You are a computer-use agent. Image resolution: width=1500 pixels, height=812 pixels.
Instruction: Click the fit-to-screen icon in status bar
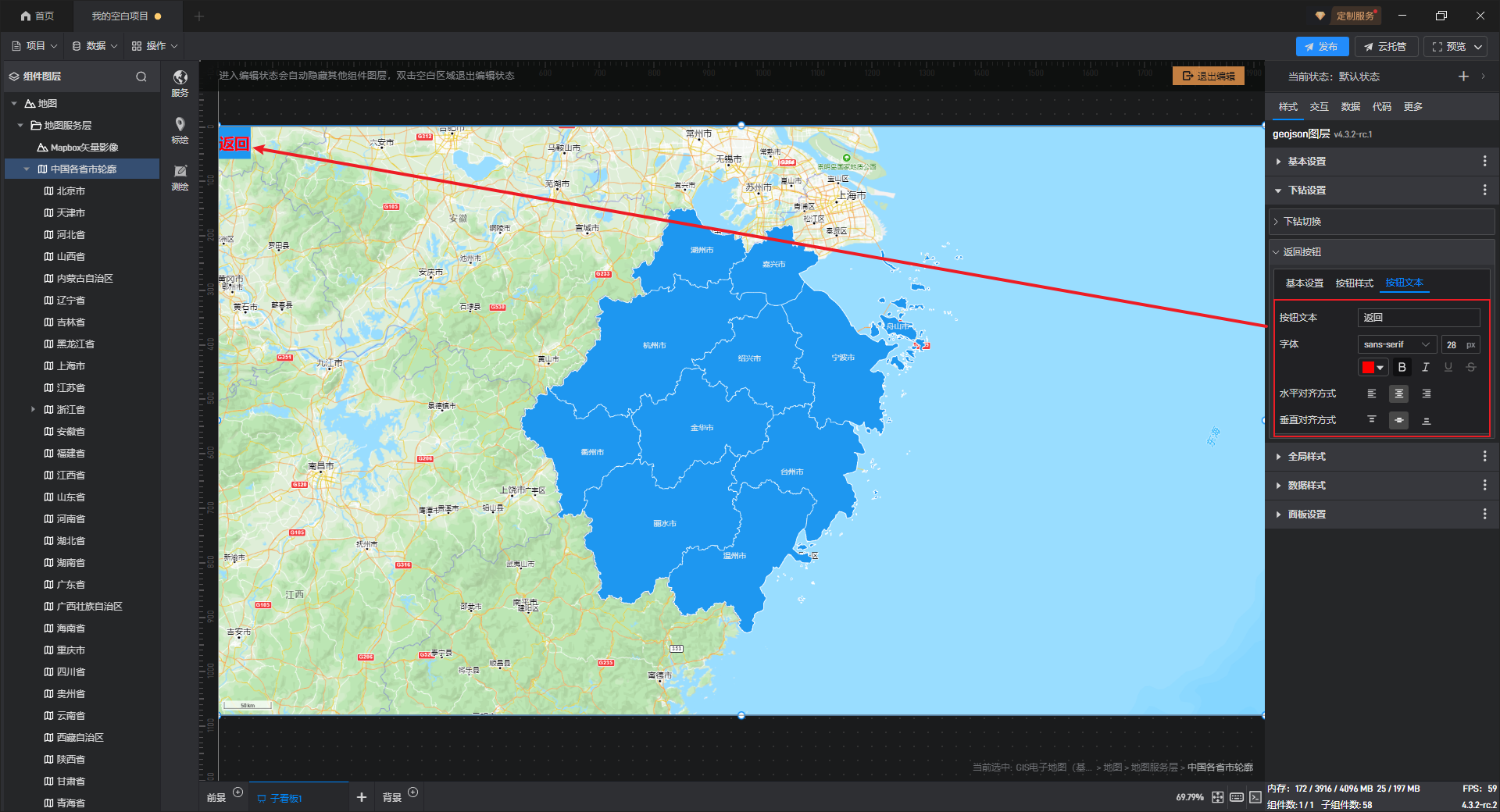click(1218, 797)
